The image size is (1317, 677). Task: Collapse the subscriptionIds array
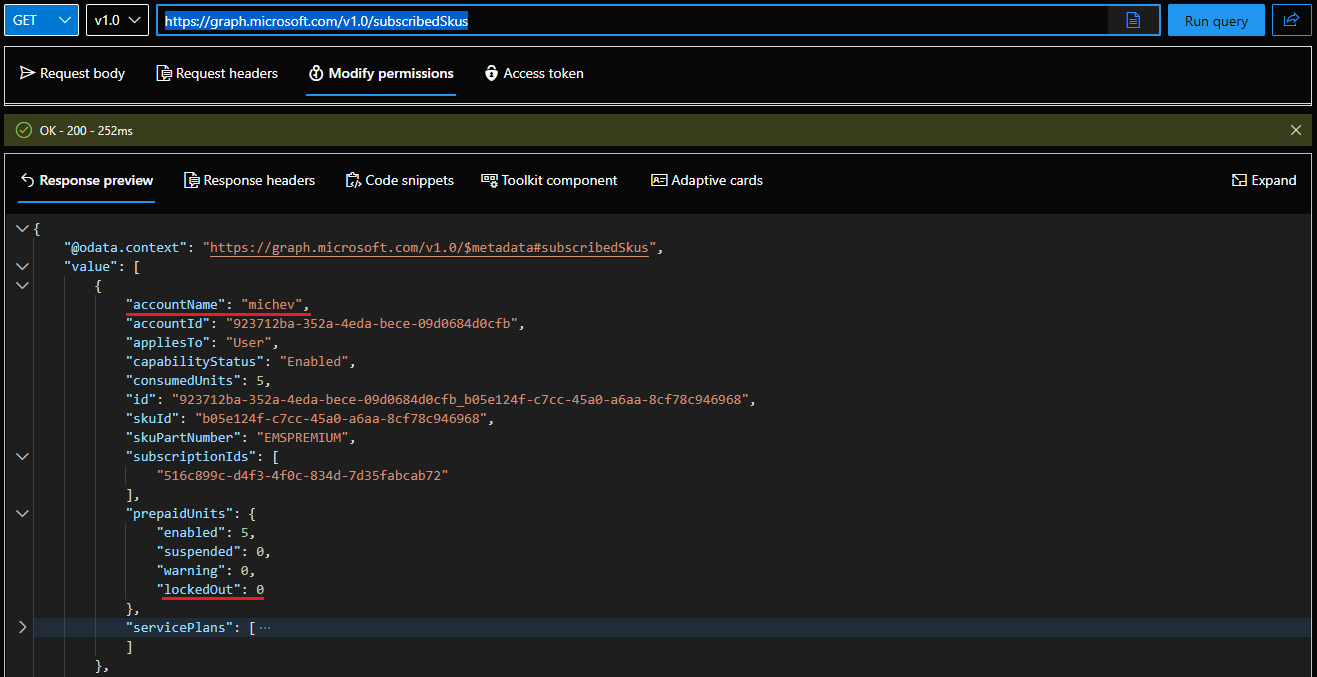(x=23, y=456)
